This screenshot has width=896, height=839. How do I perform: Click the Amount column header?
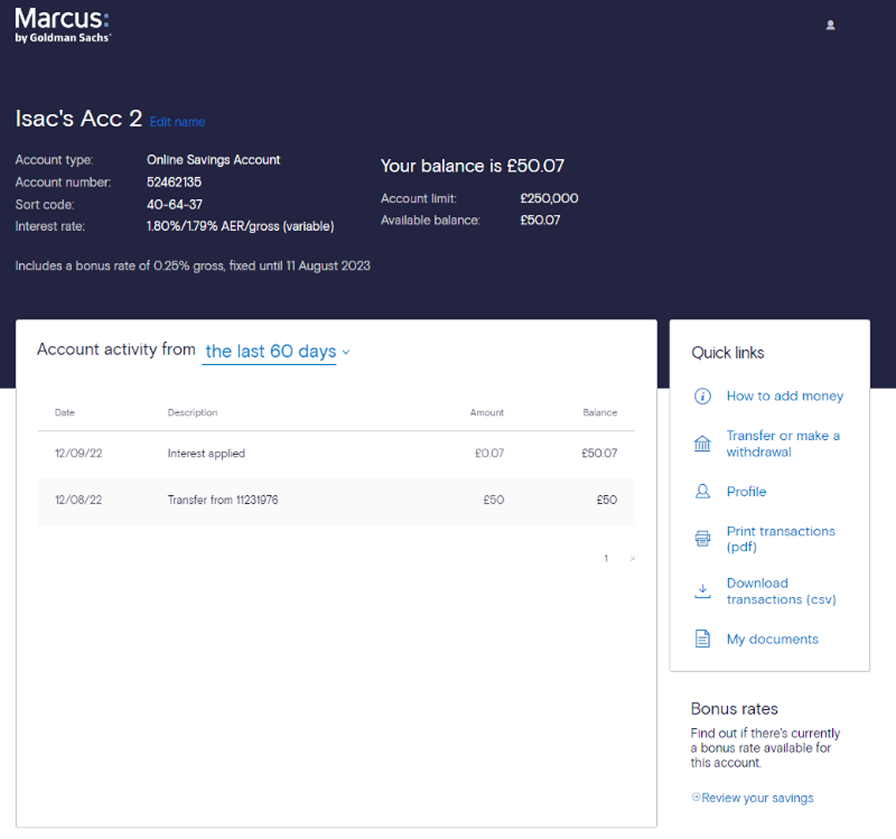487,413
